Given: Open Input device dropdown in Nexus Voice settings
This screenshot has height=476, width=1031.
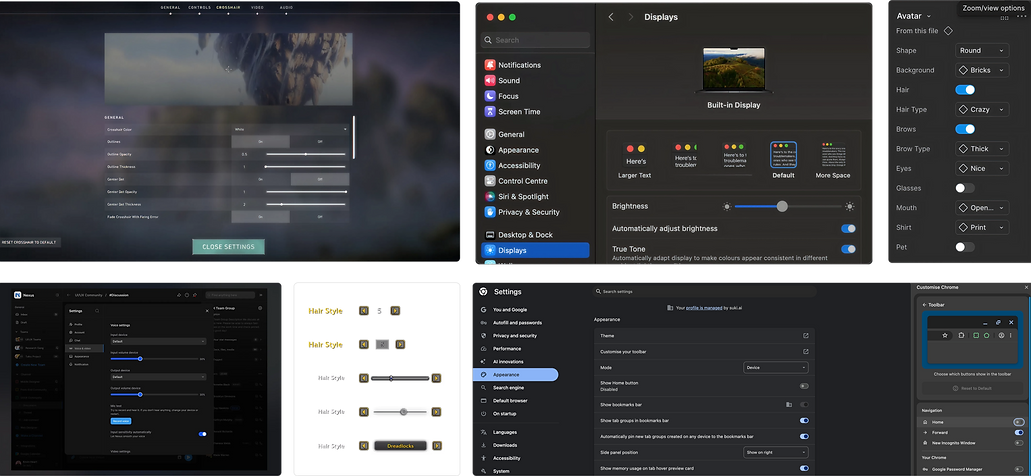Looking at the screenshot, I should click(158, 341).
